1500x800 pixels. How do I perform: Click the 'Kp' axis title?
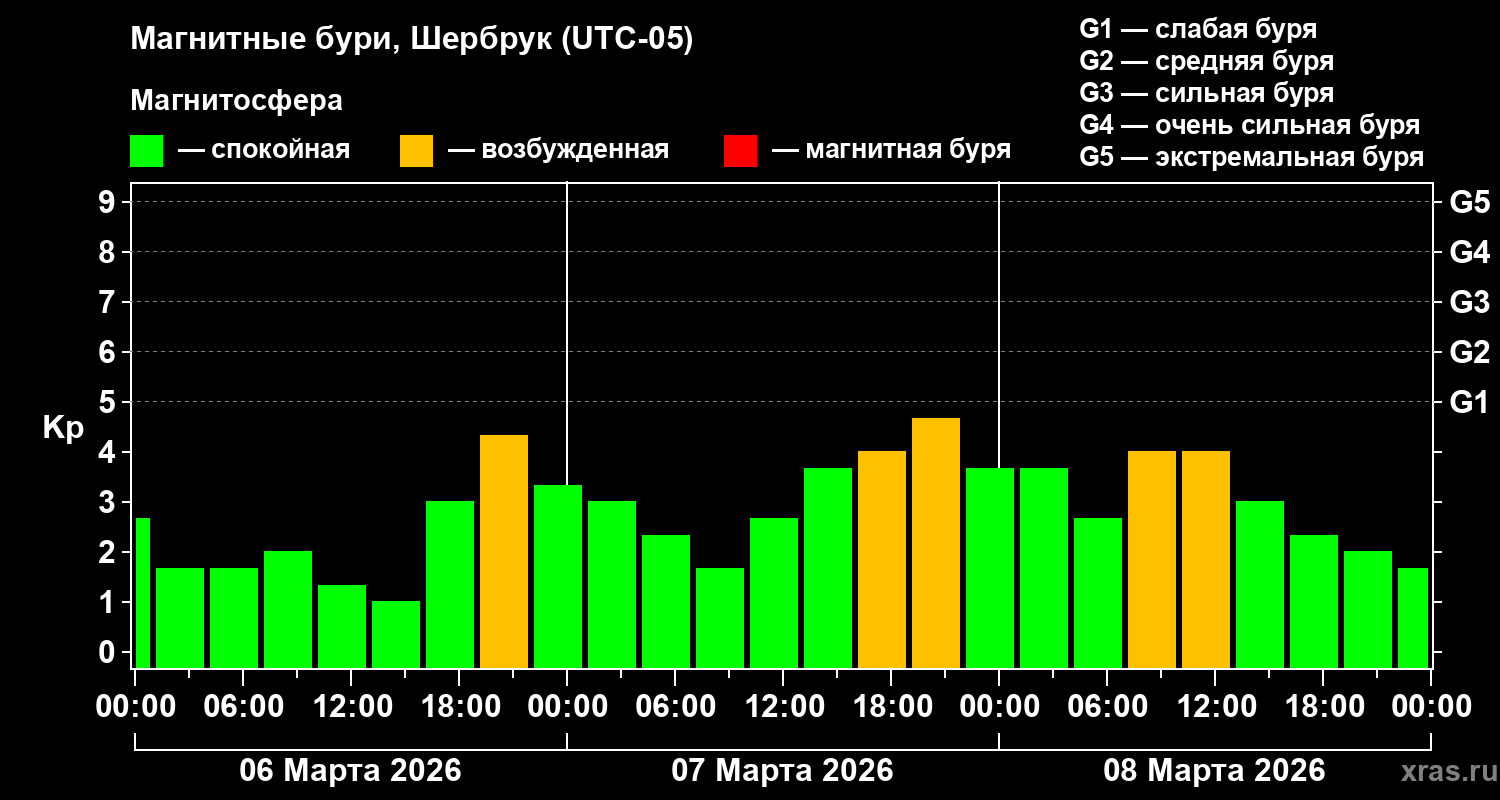click(x=63, y=428)
